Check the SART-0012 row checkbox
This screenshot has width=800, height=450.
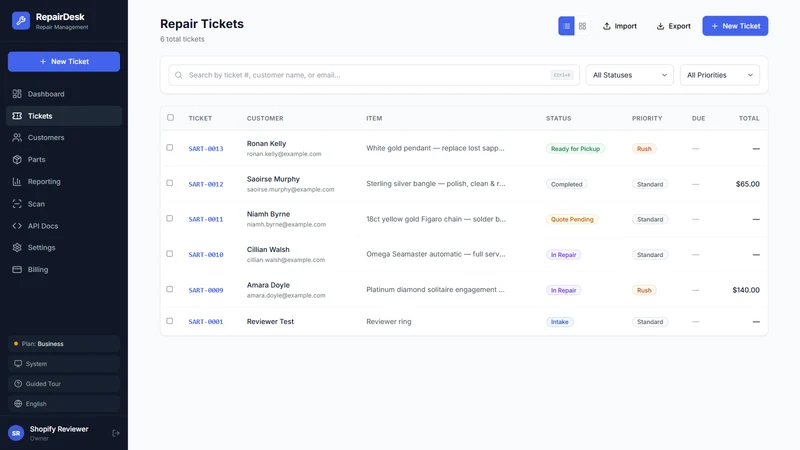click(169, 183)
